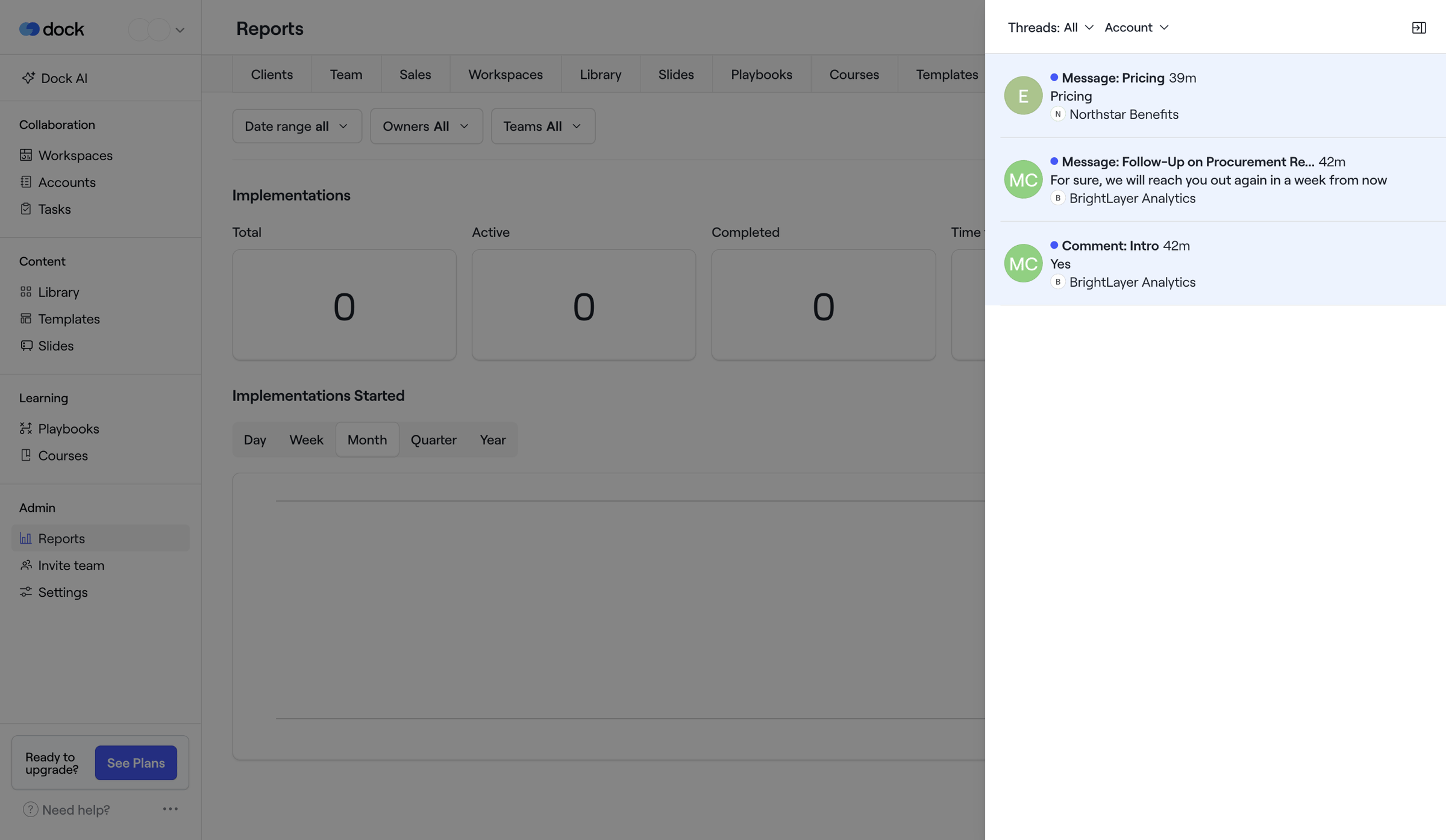Click the Need help question icon

(30, 809)
